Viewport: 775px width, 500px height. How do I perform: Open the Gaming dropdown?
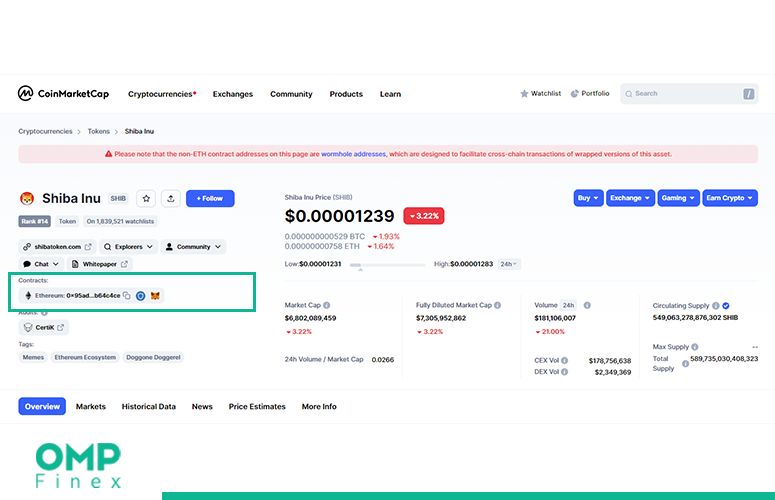(678, 198)
